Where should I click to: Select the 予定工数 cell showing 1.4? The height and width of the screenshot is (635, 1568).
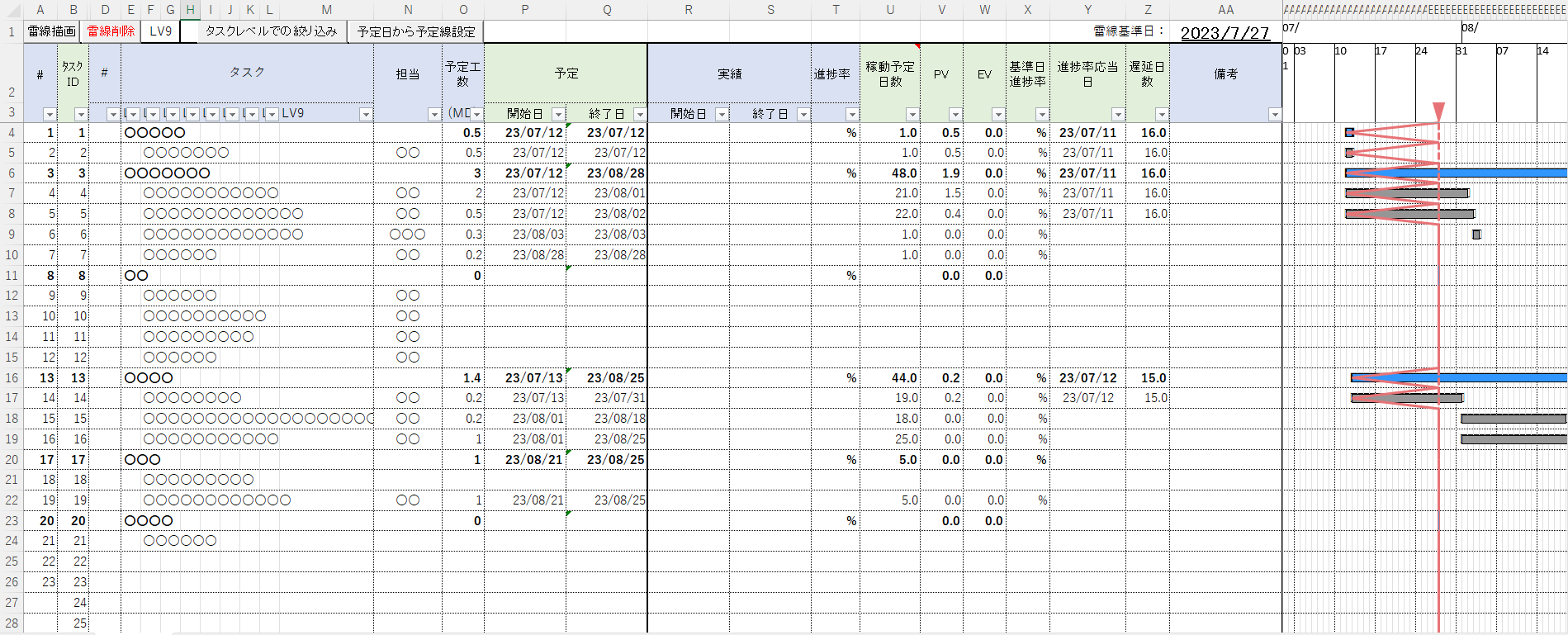pos(463,377)
